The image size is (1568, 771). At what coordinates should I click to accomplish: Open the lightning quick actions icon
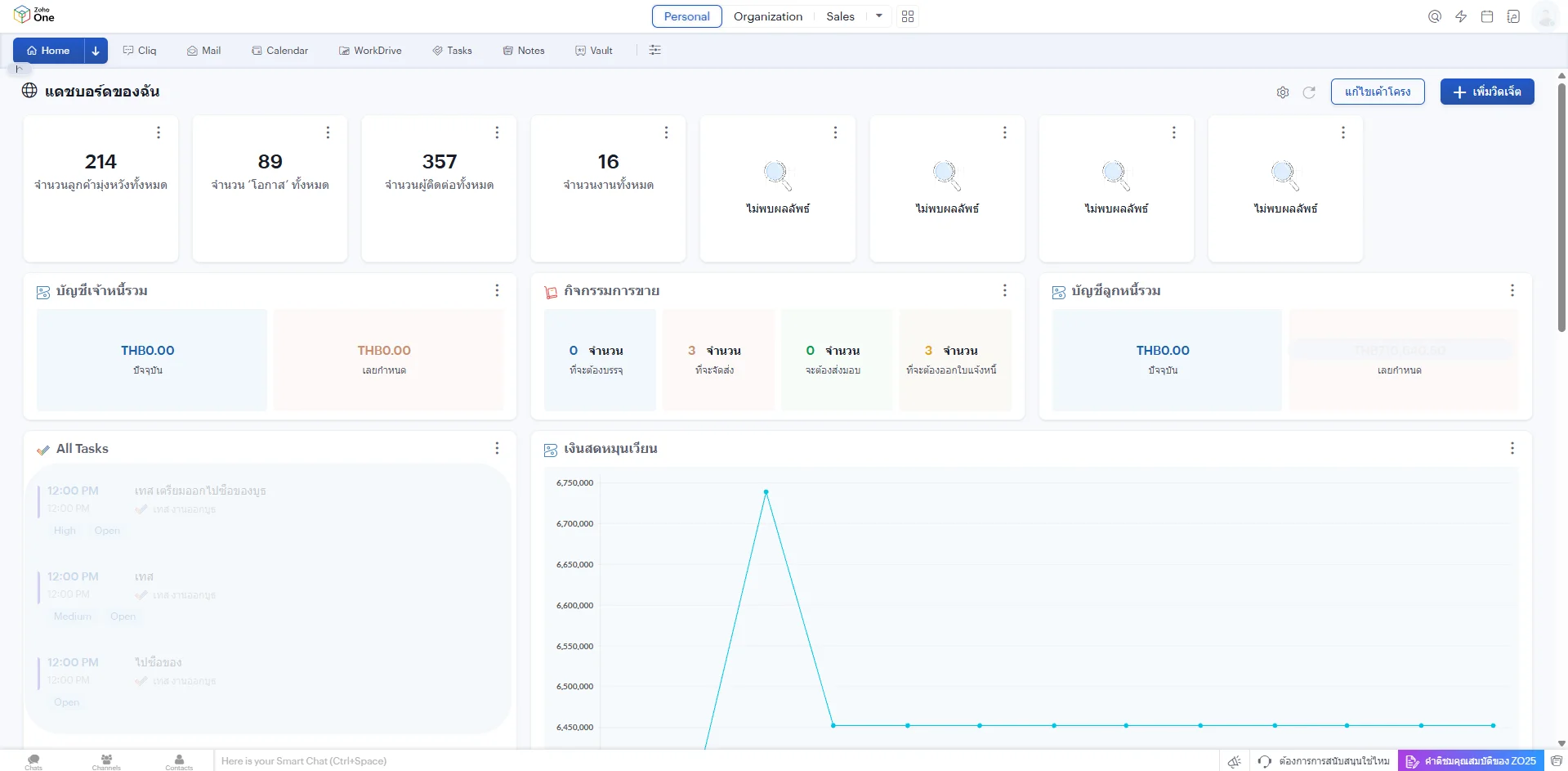point(1461,16)
